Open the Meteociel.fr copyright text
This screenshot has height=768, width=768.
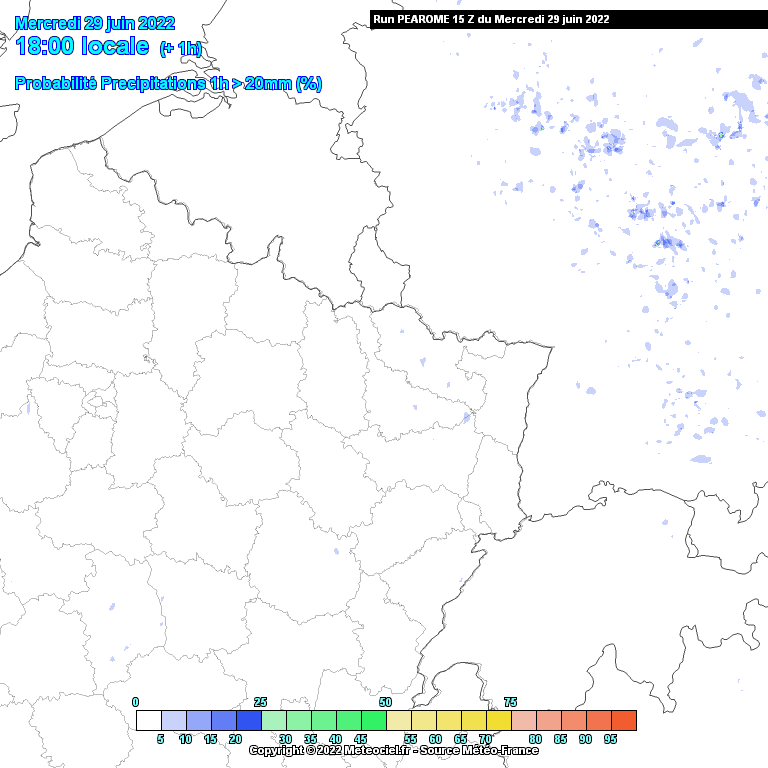point(394,750)
